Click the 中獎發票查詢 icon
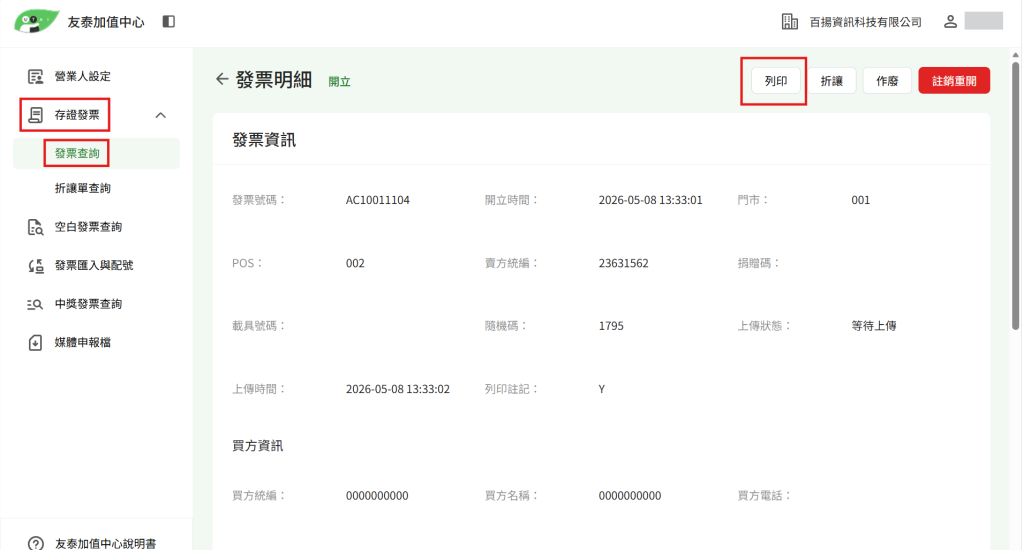Screen dimensions: 1024x550 pyautogui.click(x=35, y=304)
